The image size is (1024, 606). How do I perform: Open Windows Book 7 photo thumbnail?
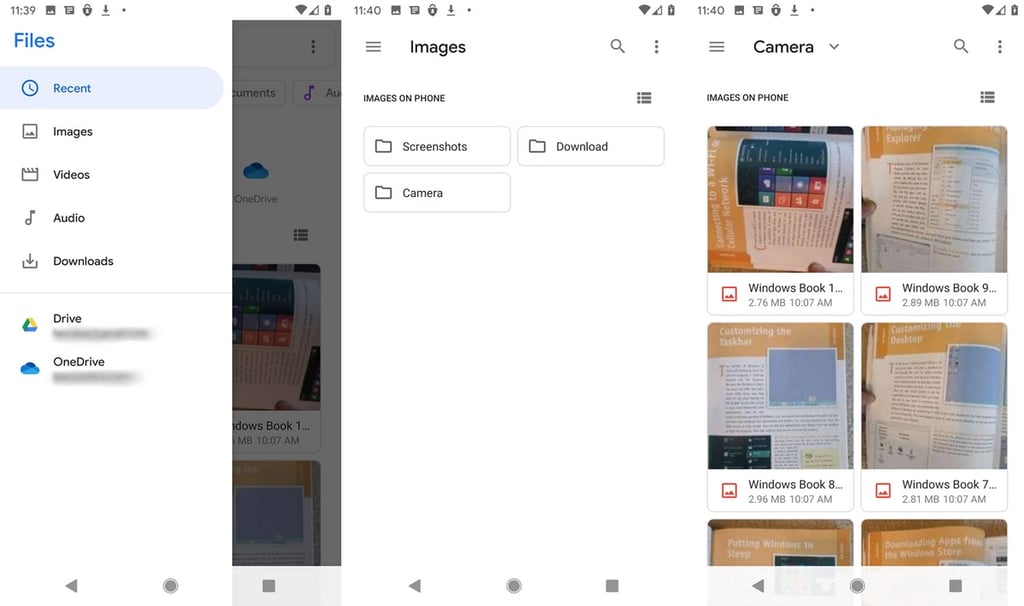click(934, 396)
